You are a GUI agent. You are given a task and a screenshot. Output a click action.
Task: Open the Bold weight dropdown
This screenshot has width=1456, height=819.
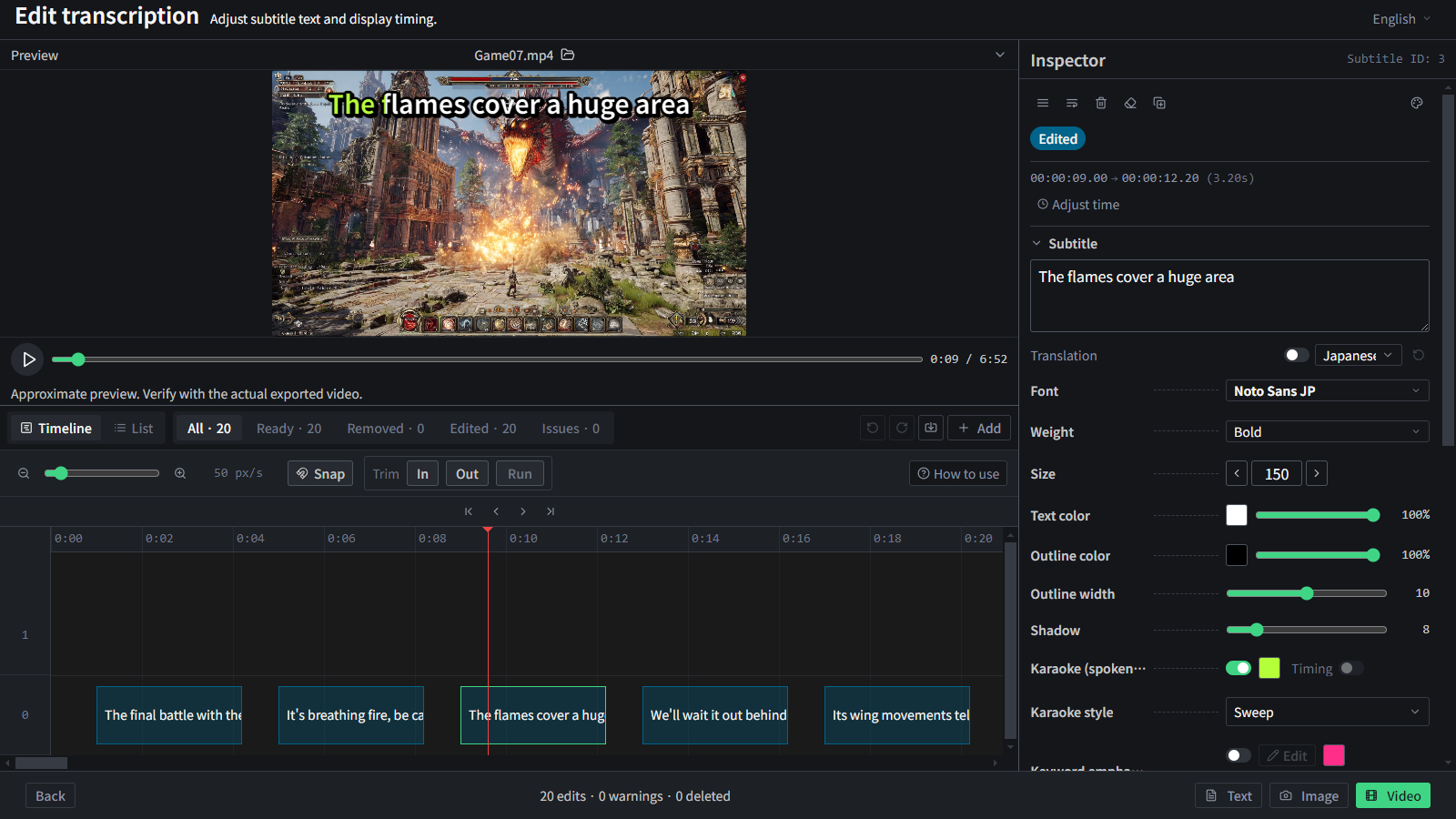tap(1328, 431)
